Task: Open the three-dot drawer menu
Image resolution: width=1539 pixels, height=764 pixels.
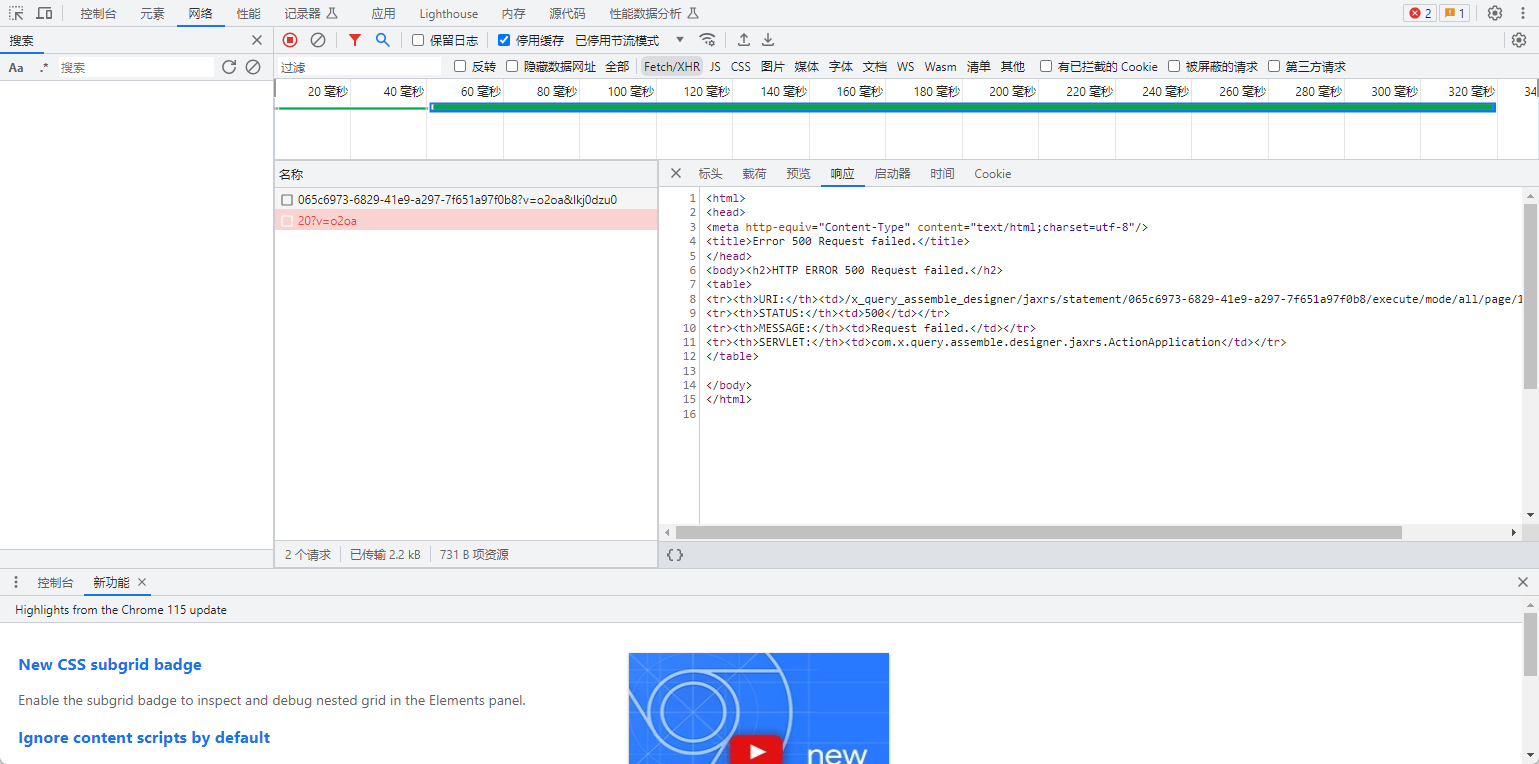Action: click(x=16, y=582)
